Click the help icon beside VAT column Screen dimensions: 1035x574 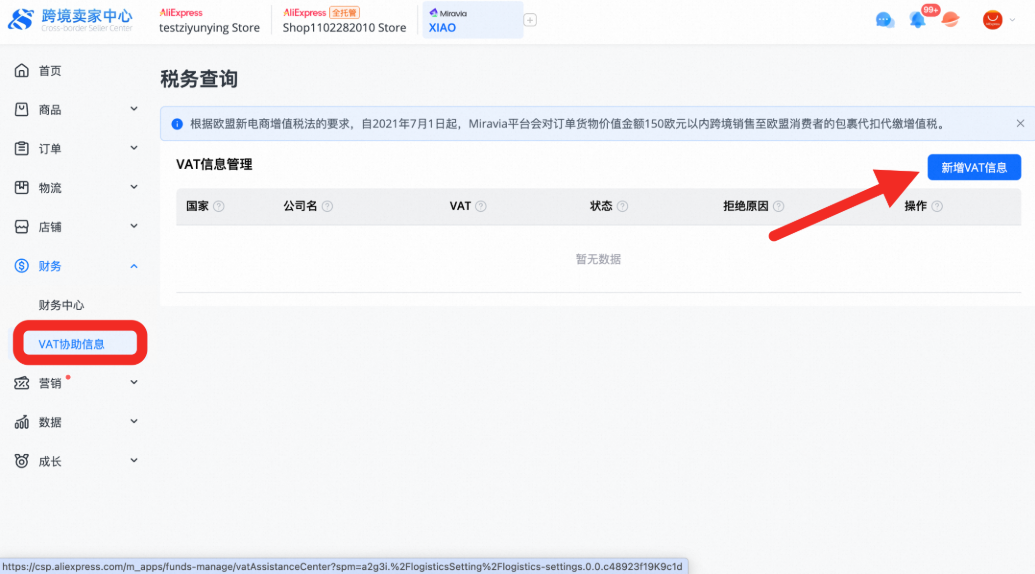(481, 206)
